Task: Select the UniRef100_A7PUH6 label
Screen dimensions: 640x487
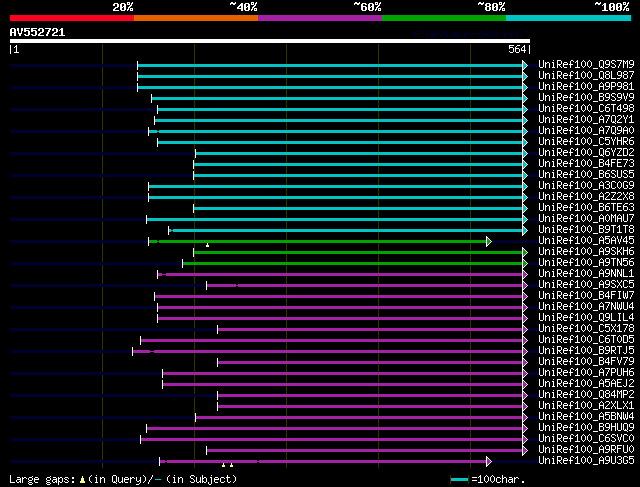Action: [586, 373]
